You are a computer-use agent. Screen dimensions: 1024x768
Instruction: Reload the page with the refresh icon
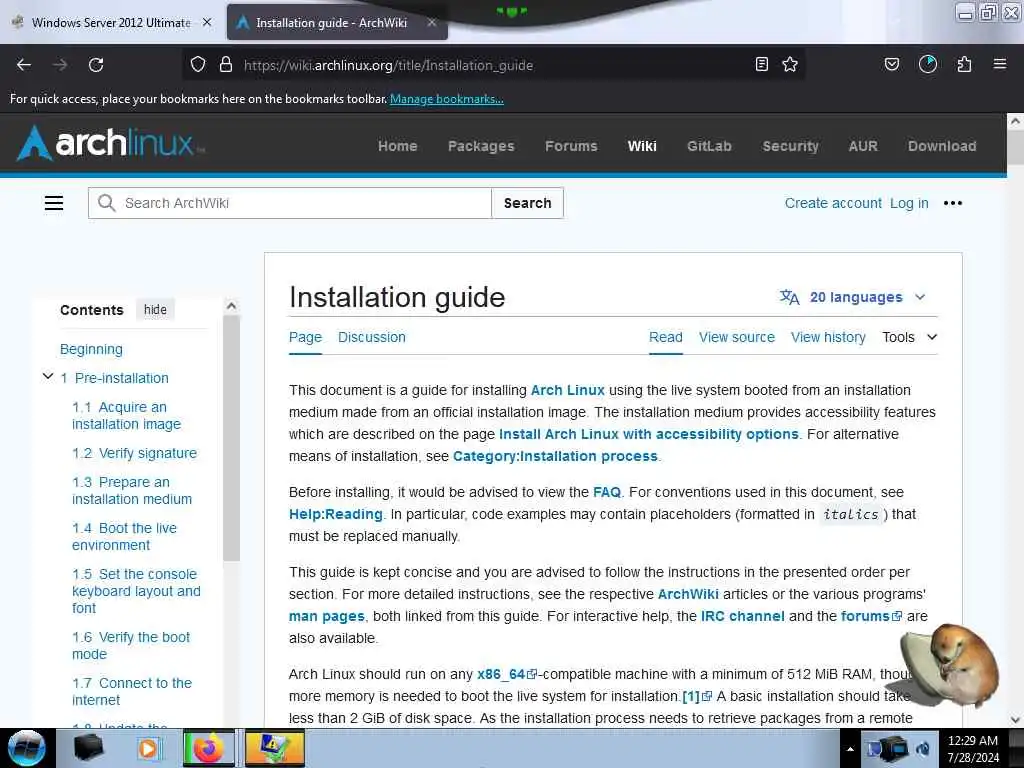pyautogui.click(x=96, y=65)
